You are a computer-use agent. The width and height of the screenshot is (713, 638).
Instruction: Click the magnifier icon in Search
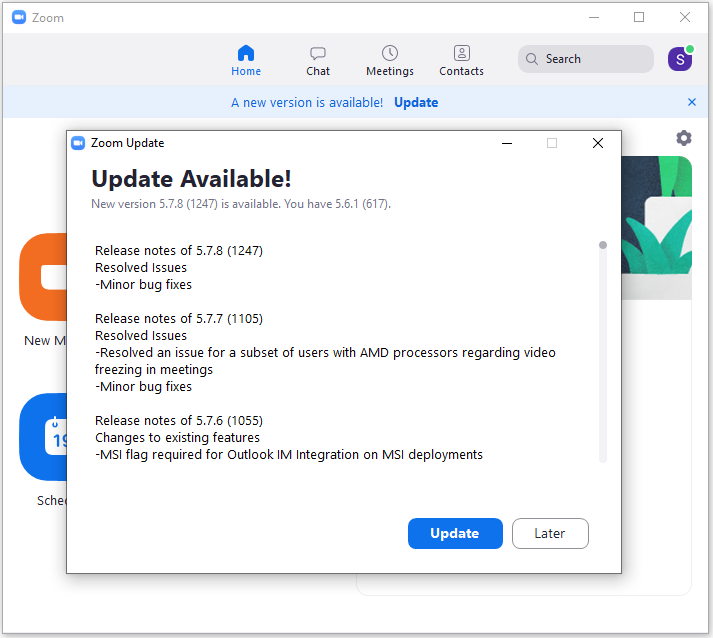point(532,59)
